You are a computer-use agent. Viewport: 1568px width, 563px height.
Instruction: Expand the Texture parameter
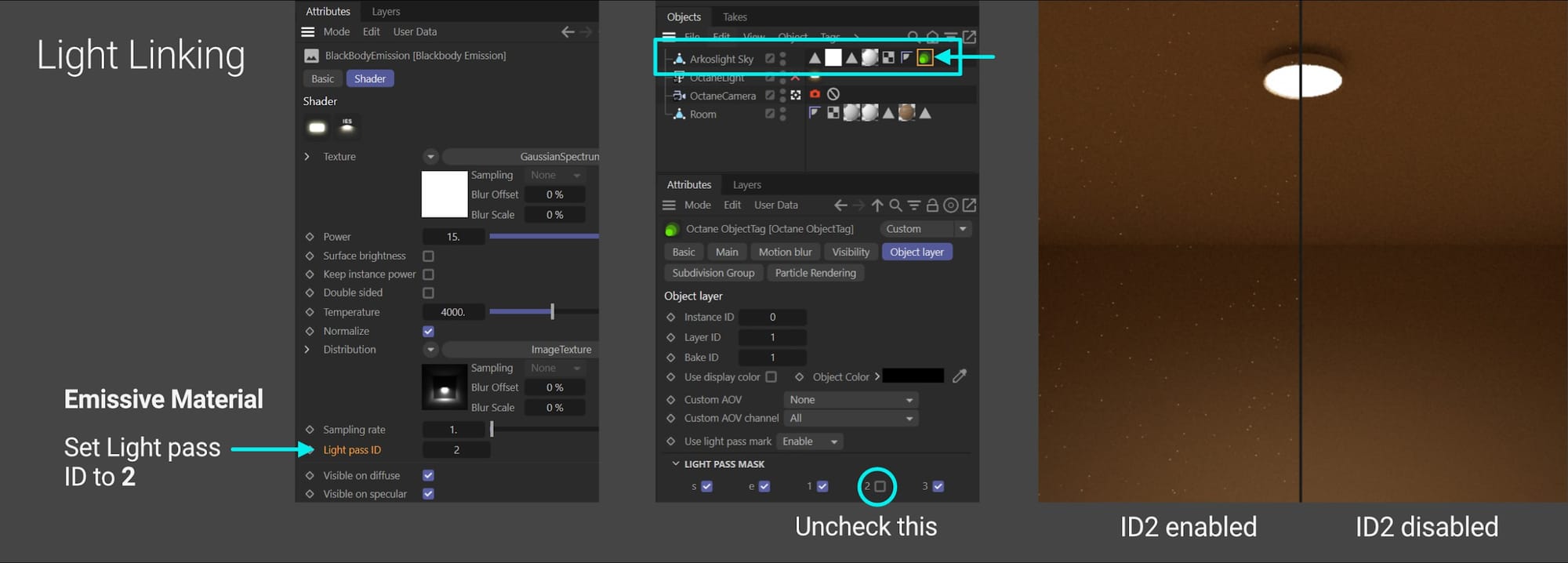(307, 157)
